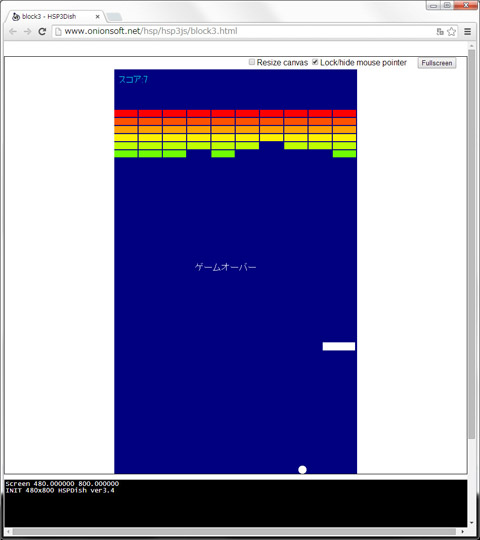This screenshot has height=540, width=480.
Task: Click the horizontal scrollbar right arrow
Action: point(462,531)
